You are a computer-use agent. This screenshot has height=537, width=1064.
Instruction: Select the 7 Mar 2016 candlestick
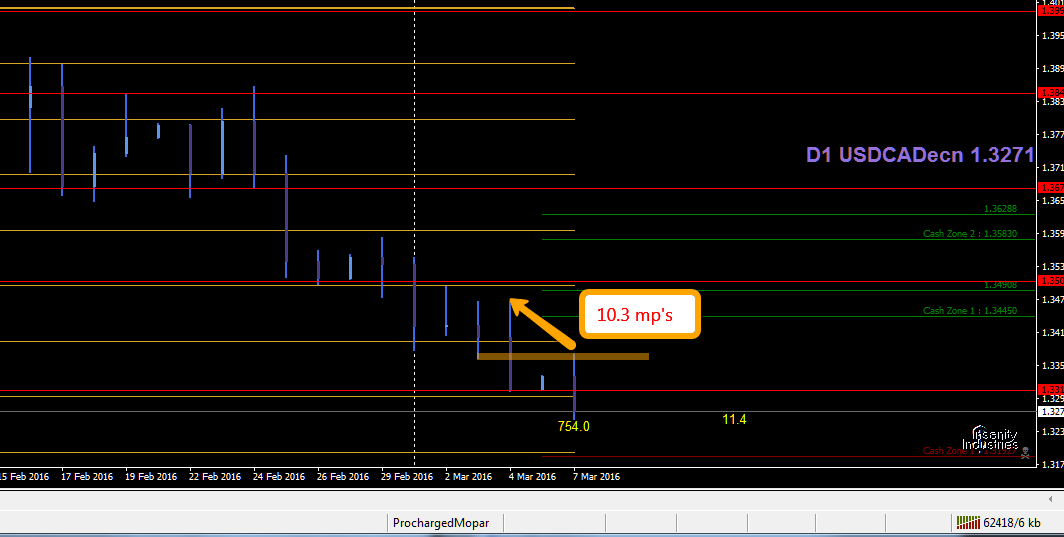[575, 386]
